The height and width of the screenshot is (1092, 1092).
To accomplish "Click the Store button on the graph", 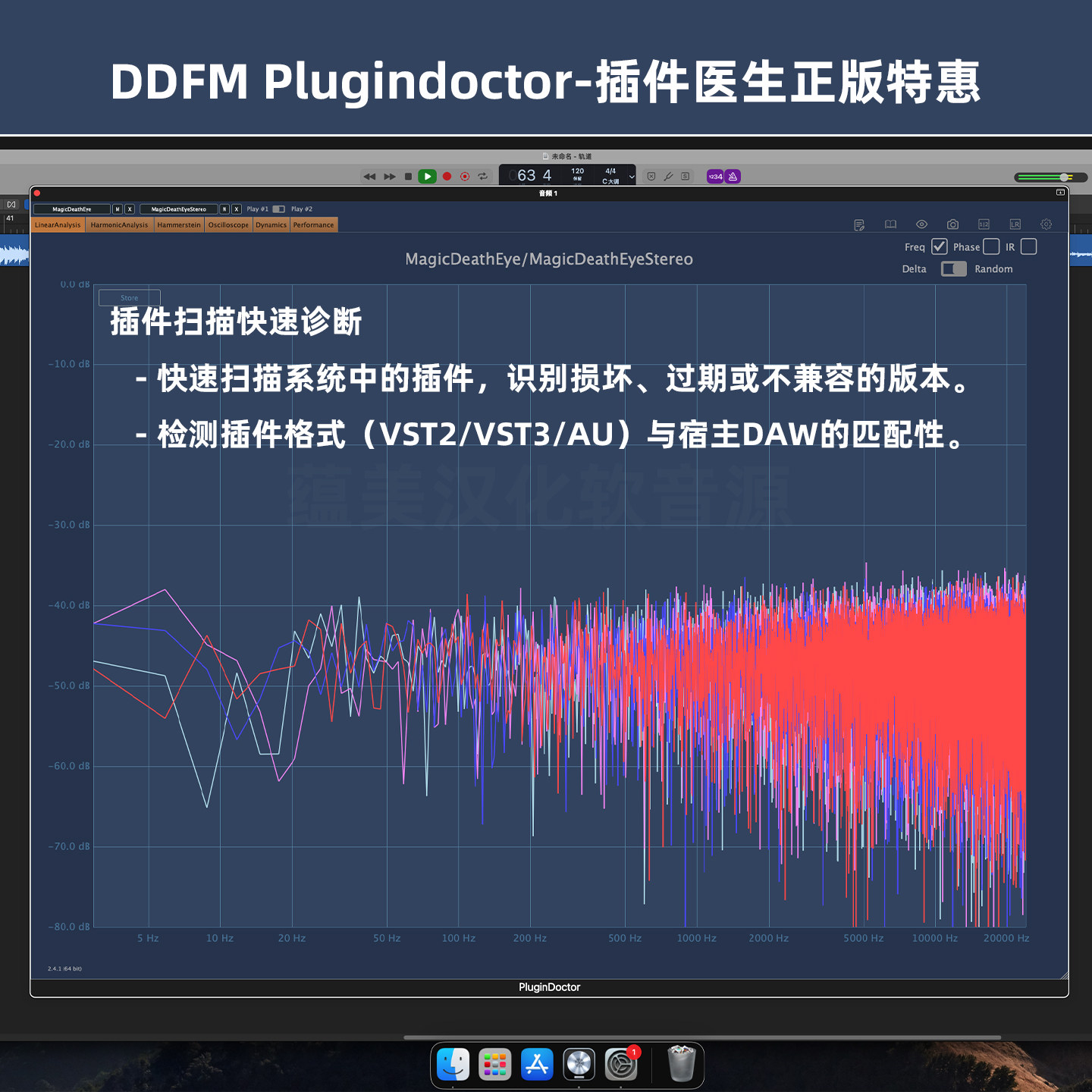I will (x=130, y=298).
